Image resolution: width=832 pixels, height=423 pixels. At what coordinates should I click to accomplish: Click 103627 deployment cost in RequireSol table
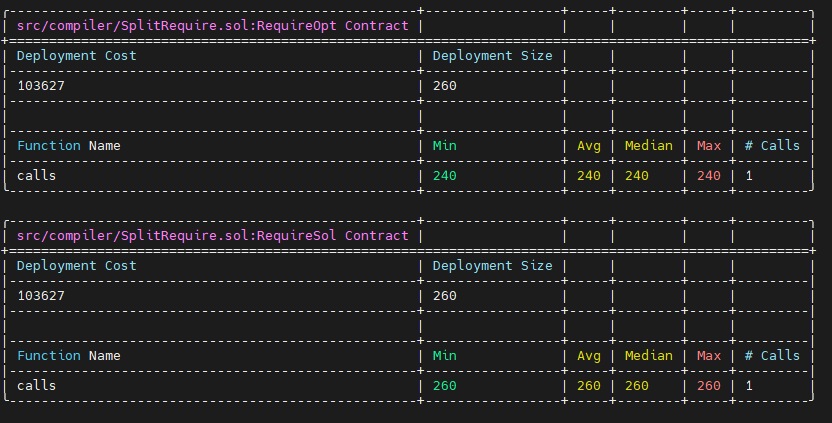pos(41,296)
